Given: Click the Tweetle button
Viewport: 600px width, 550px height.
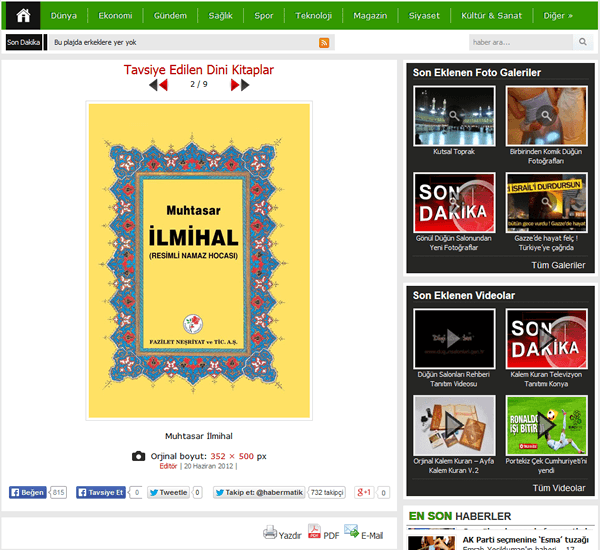Looking at the screenshot, I should (168, 492).
